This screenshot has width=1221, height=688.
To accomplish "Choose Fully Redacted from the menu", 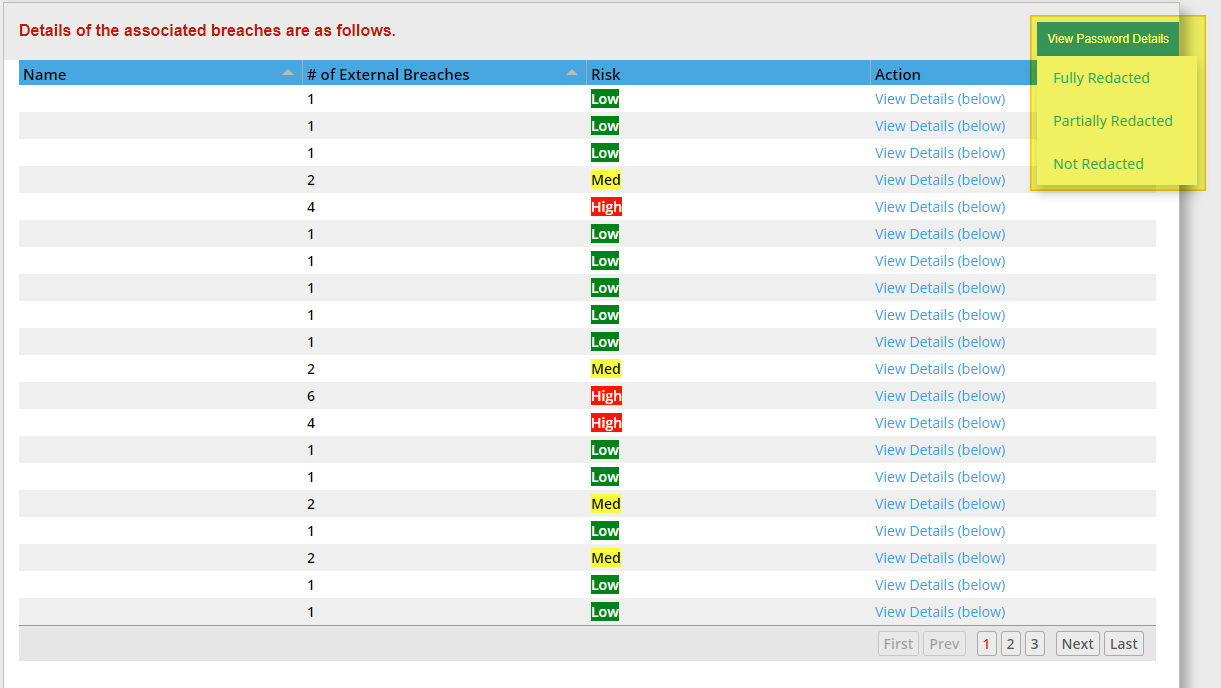I will [1101, 78].
